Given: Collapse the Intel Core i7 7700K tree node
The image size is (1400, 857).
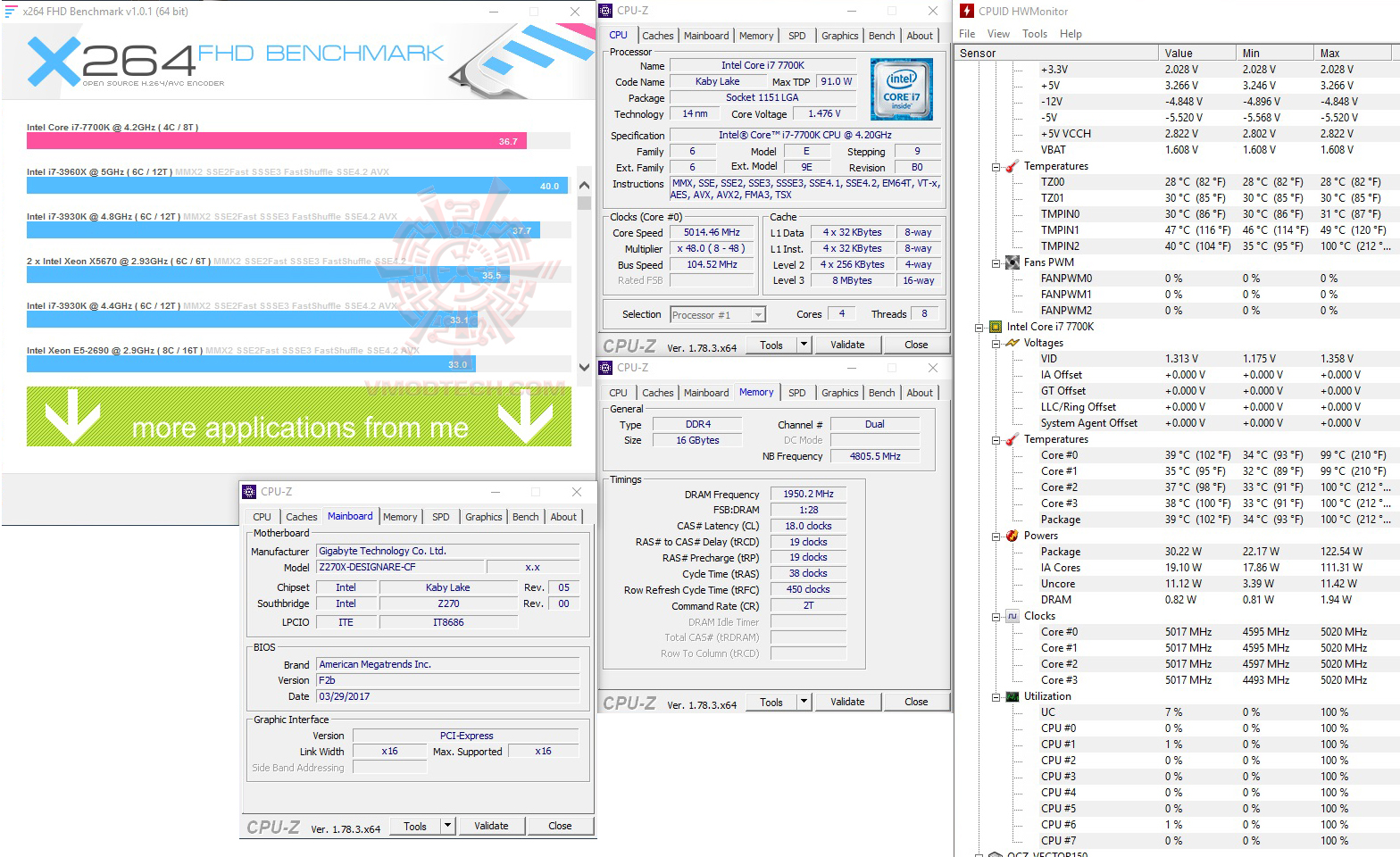Looking at the screenshot, I should click(x=979, y=328).
